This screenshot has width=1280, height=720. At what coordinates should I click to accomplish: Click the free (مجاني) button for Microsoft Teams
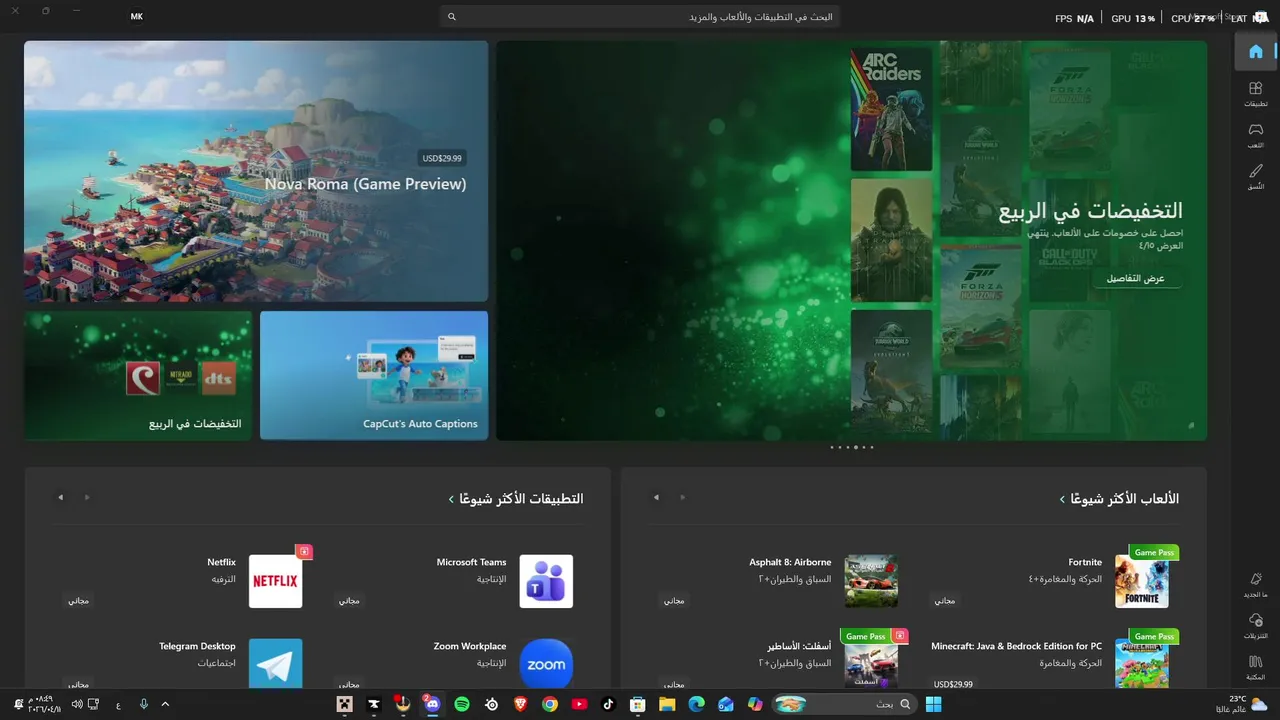(x=349, y=600)
